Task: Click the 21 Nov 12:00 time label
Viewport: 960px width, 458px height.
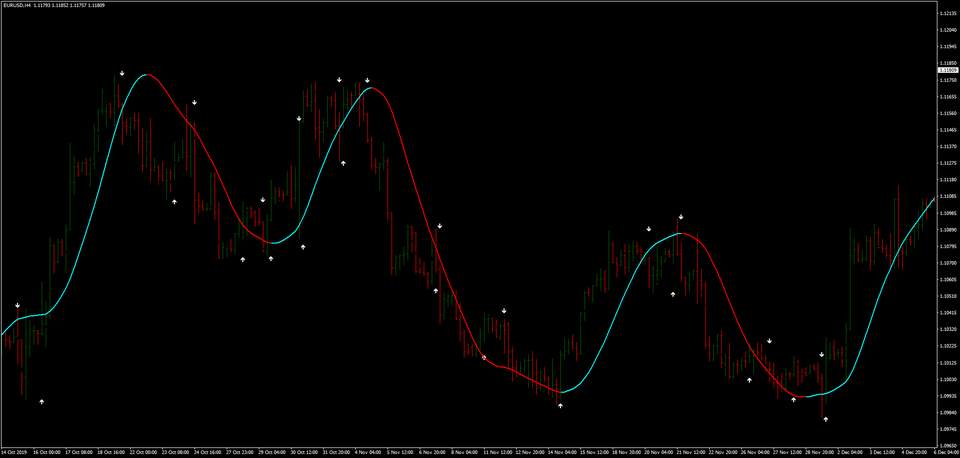Action: [x=691, y=452]
